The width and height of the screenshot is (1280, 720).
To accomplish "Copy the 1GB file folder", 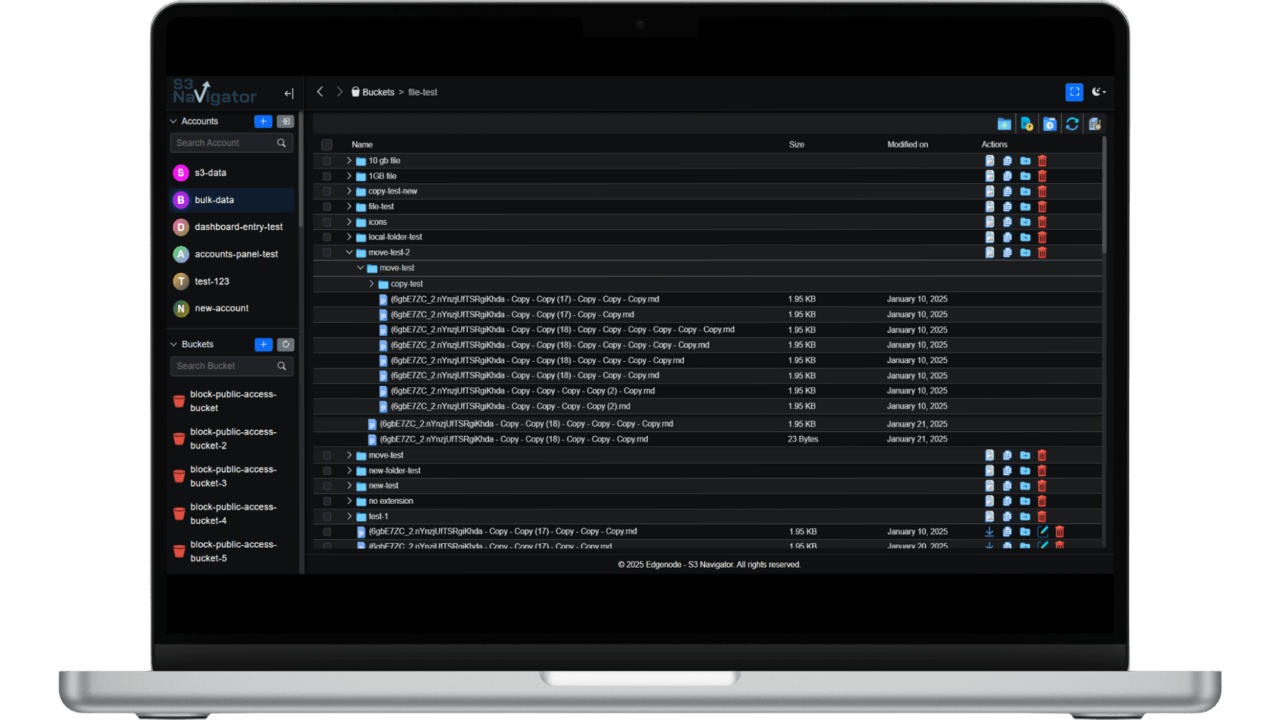I will pos(1007,176).
